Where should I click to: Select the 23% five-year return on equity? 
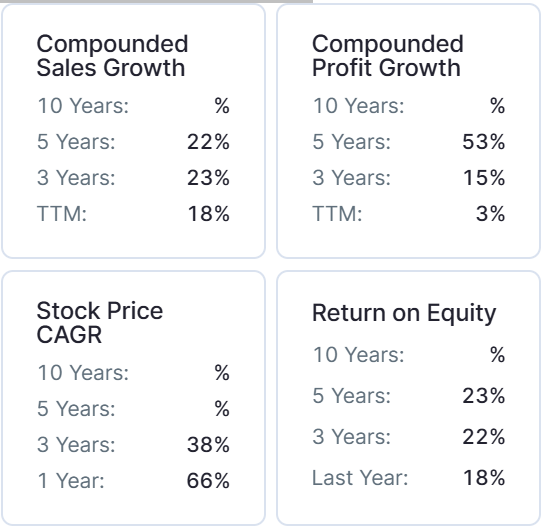point(483,396)
